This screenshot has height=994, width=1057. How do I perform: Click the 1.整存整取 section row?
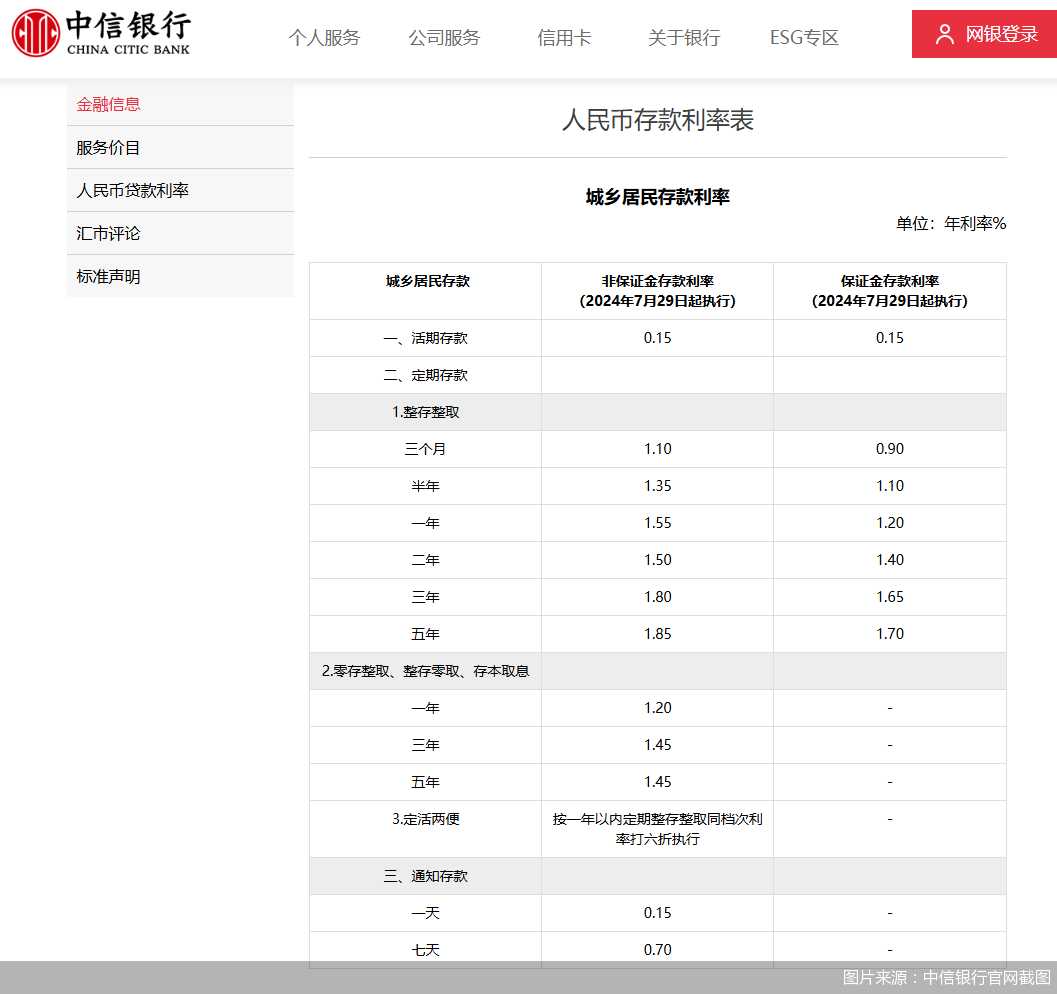[x=425, y=412]
